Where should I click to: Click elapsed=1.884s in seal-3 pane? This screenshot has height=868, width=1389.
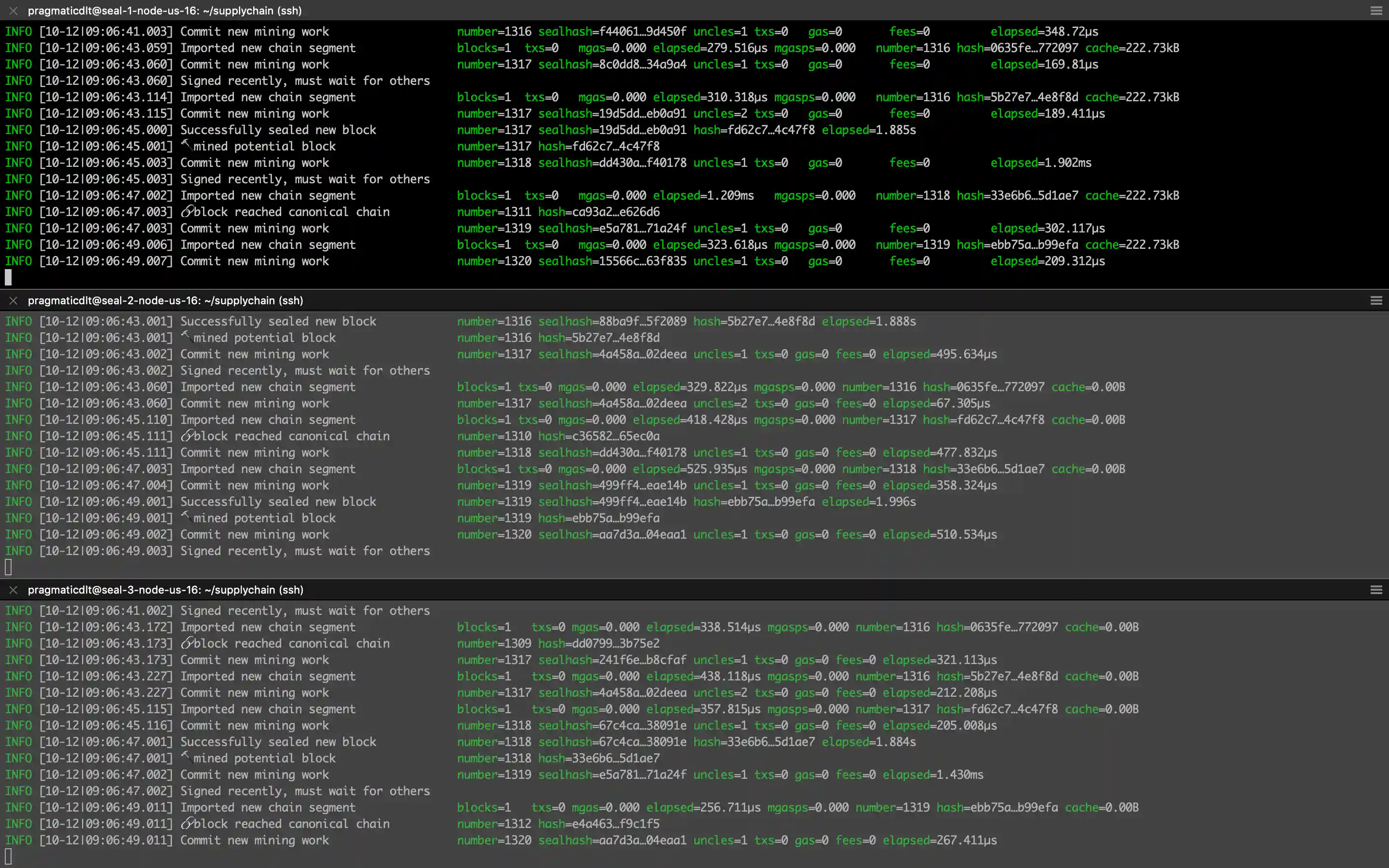pyautogui.click(x=869, y=742)
